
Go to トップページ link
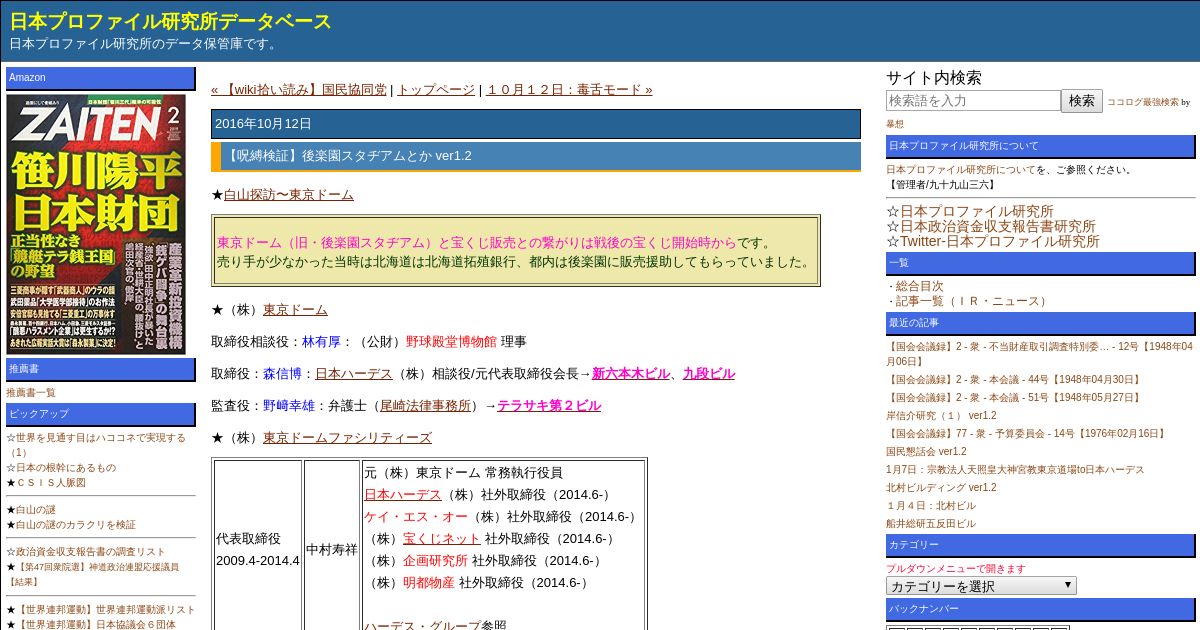click(x=436, y=89)
